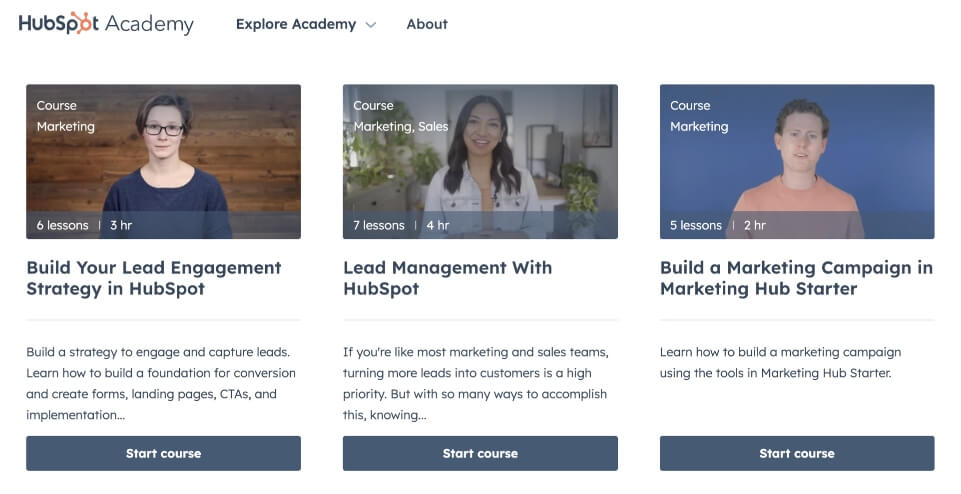Image resolution: width=961 pixels, height=494 pixels.
Task: Start the Lead Engagement Strategy course
Action: coord(164,454)
